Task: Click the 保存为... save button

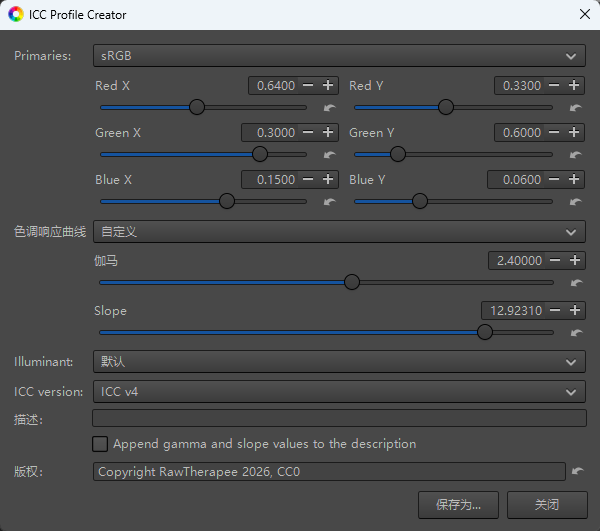Action: click(458, 505)
